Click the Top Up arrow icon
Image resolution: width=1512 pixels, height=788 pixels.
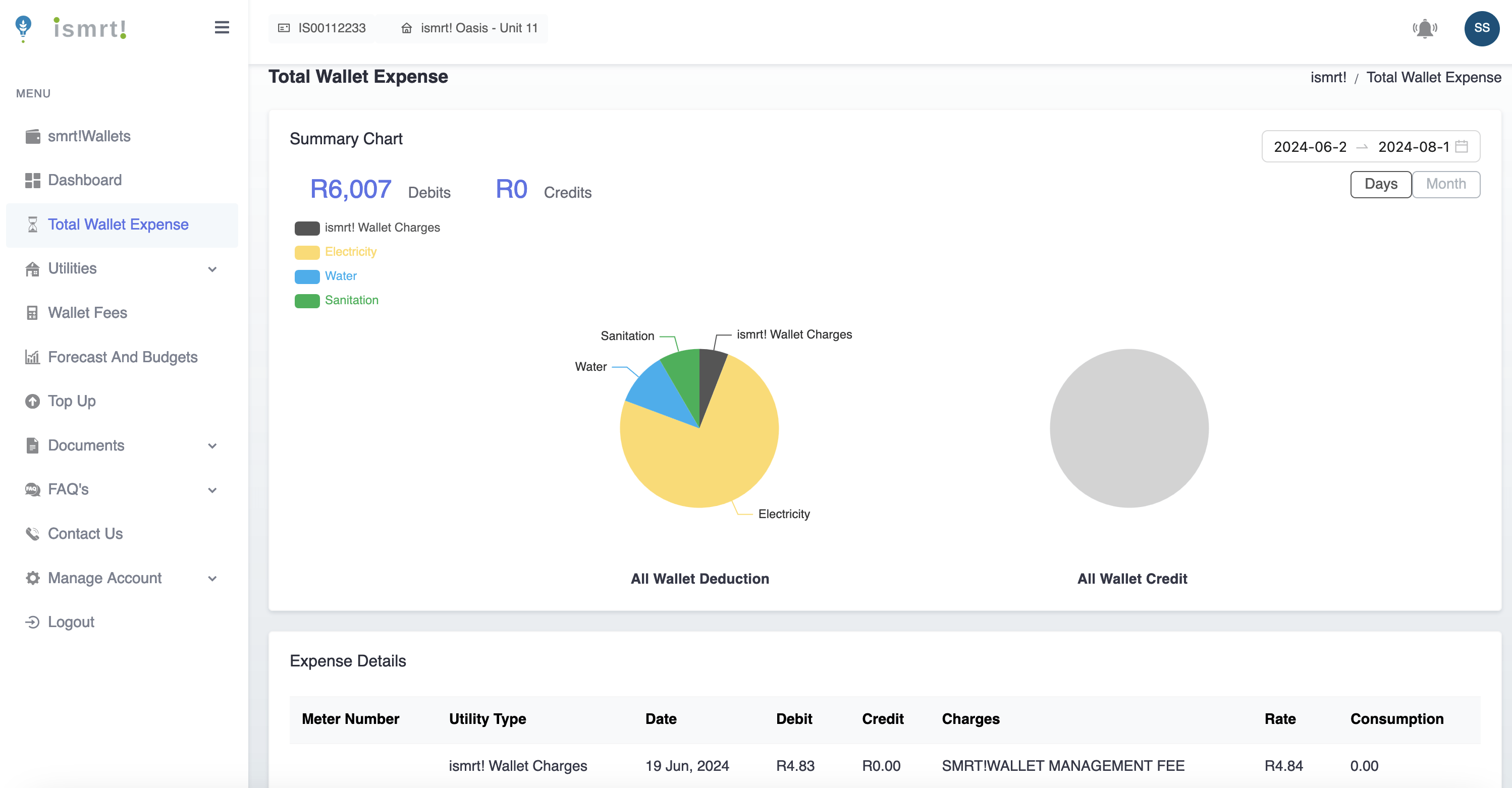[33, 402]
